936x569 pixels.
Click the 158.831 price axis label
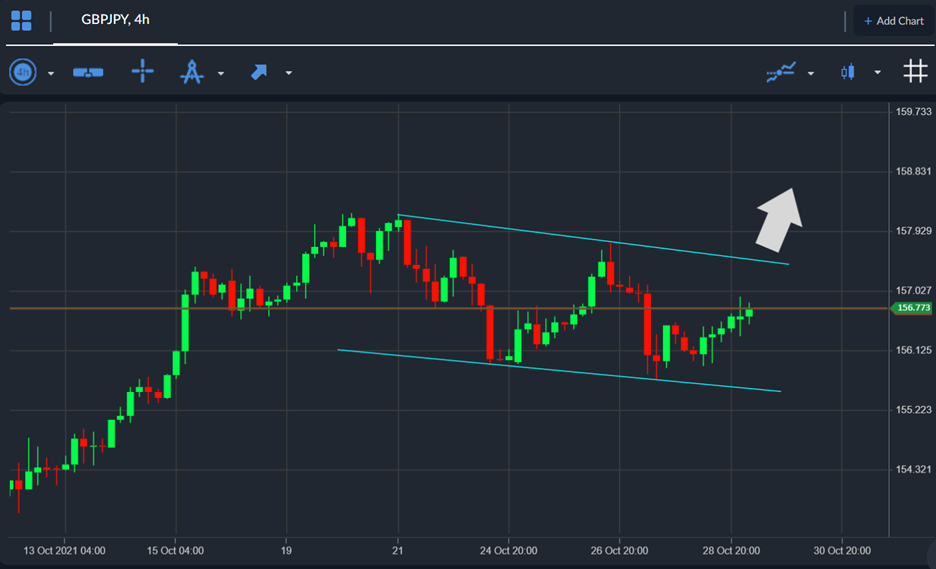(913, 171)
